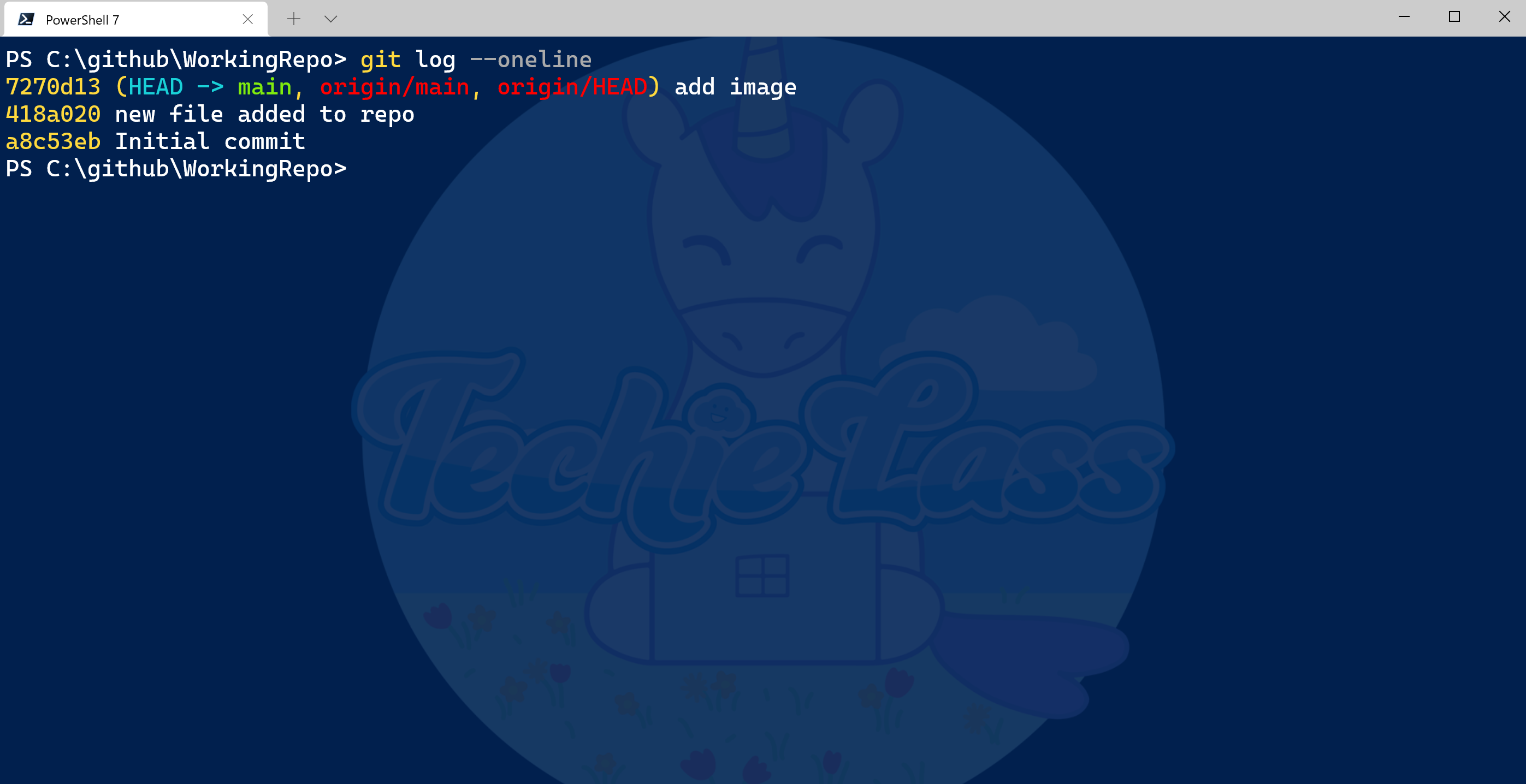Click the PowerShell application logo
1526x784 pixels.
[x=26, y=18]
